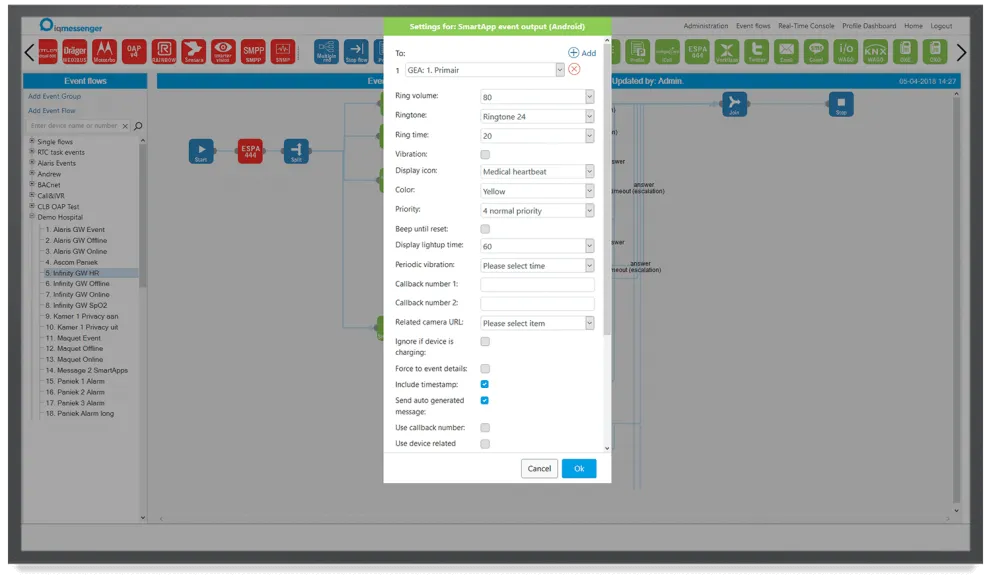The height and width of the screenshot is (581, 991).
Task: Click the Motorola input icon
Action: [105, 51]
